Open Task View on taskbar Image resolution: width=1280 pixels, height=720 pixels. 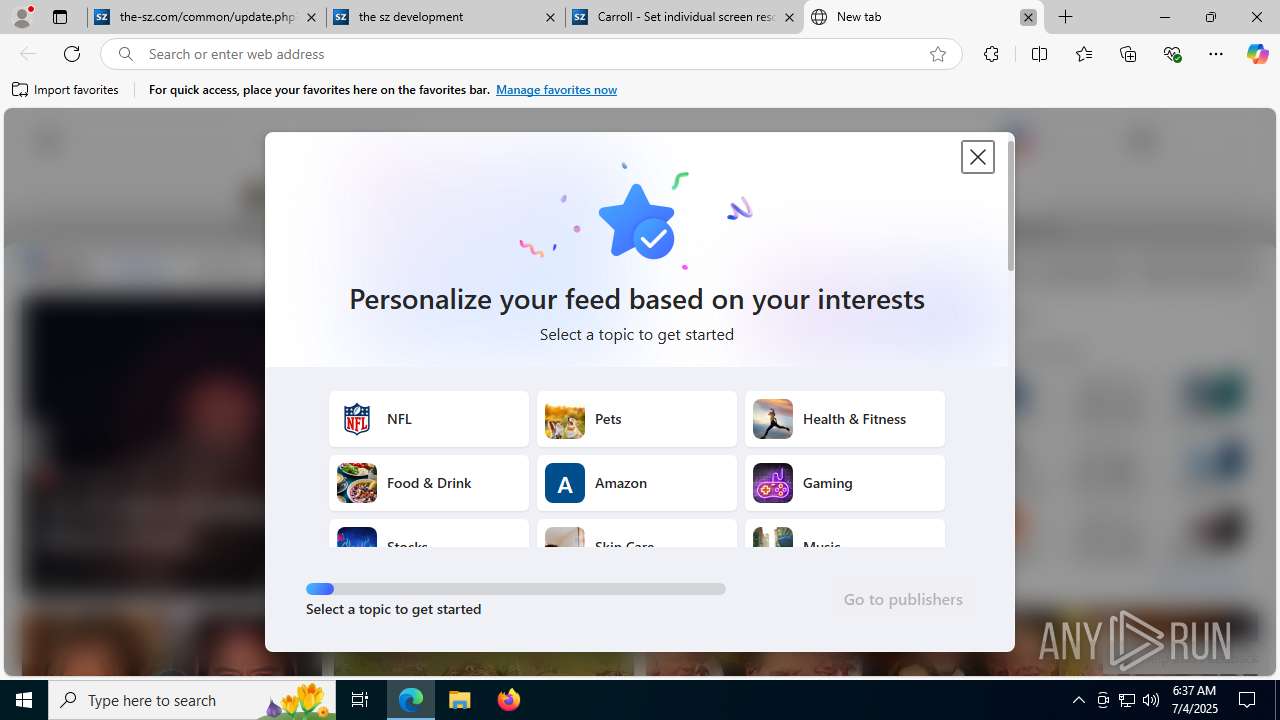point(360,700)
